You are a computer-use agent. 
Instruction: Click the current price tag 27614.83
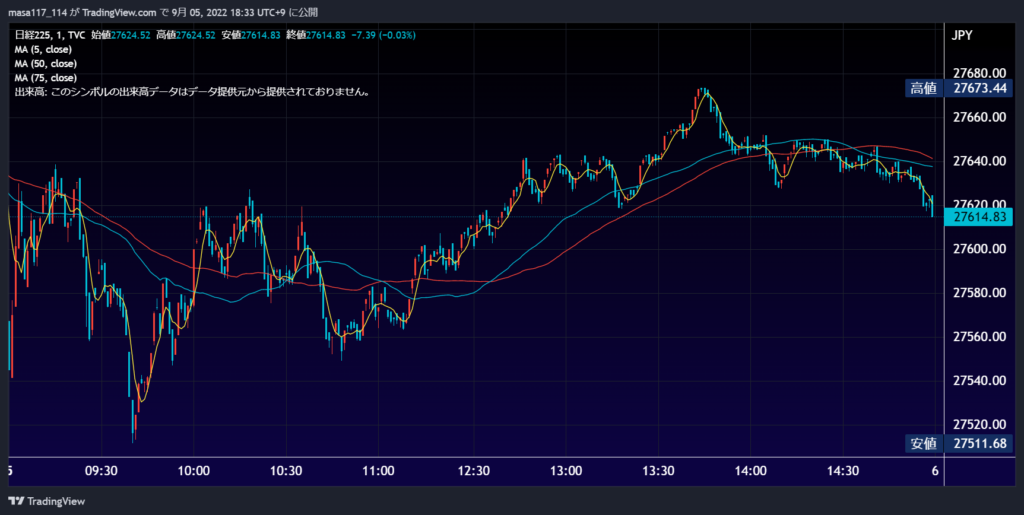(x=980, y=217)
